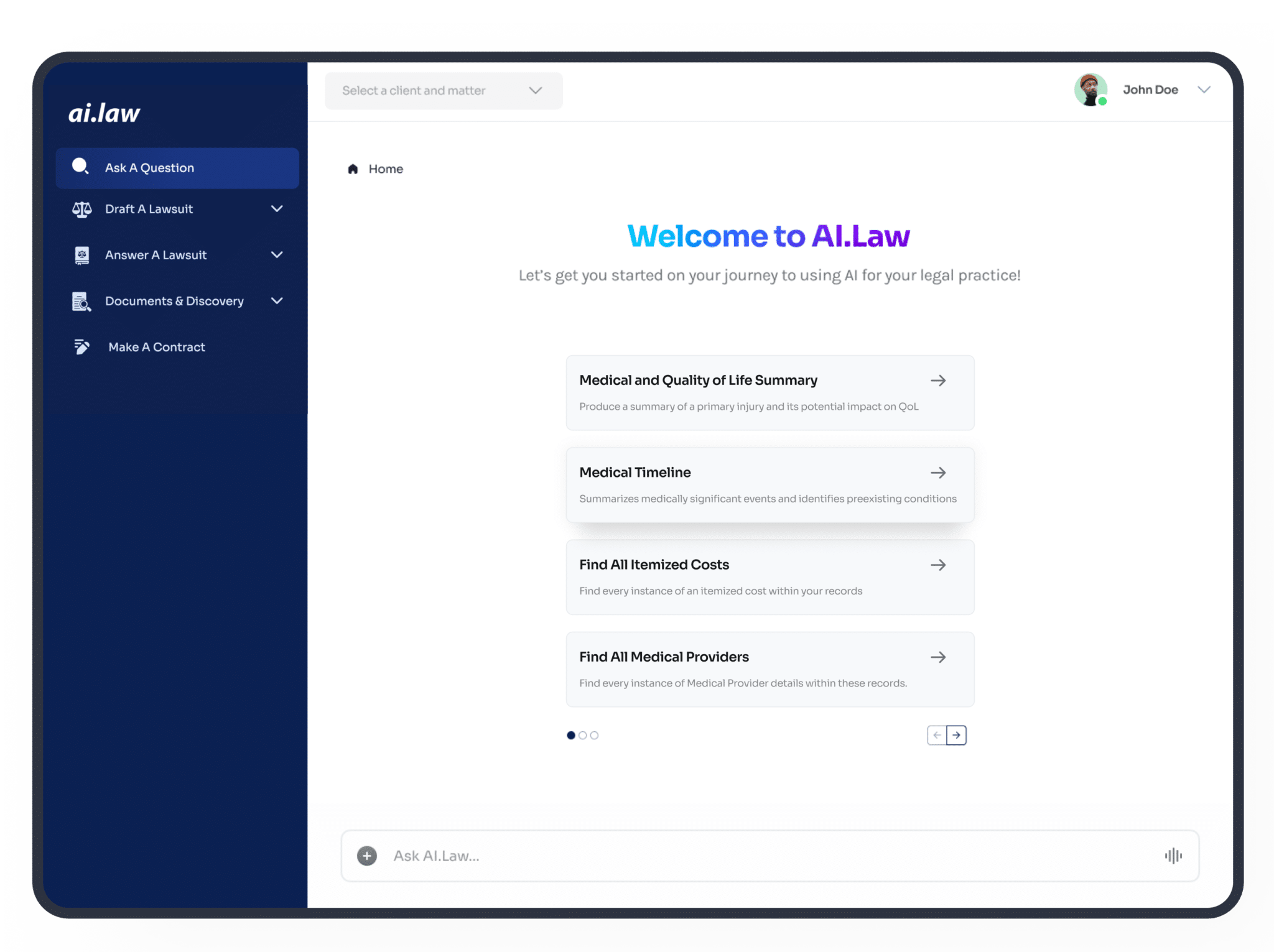
Task: Click the scales icon beside Draft A Lawsuit
Action: click(x=81, y=209)
